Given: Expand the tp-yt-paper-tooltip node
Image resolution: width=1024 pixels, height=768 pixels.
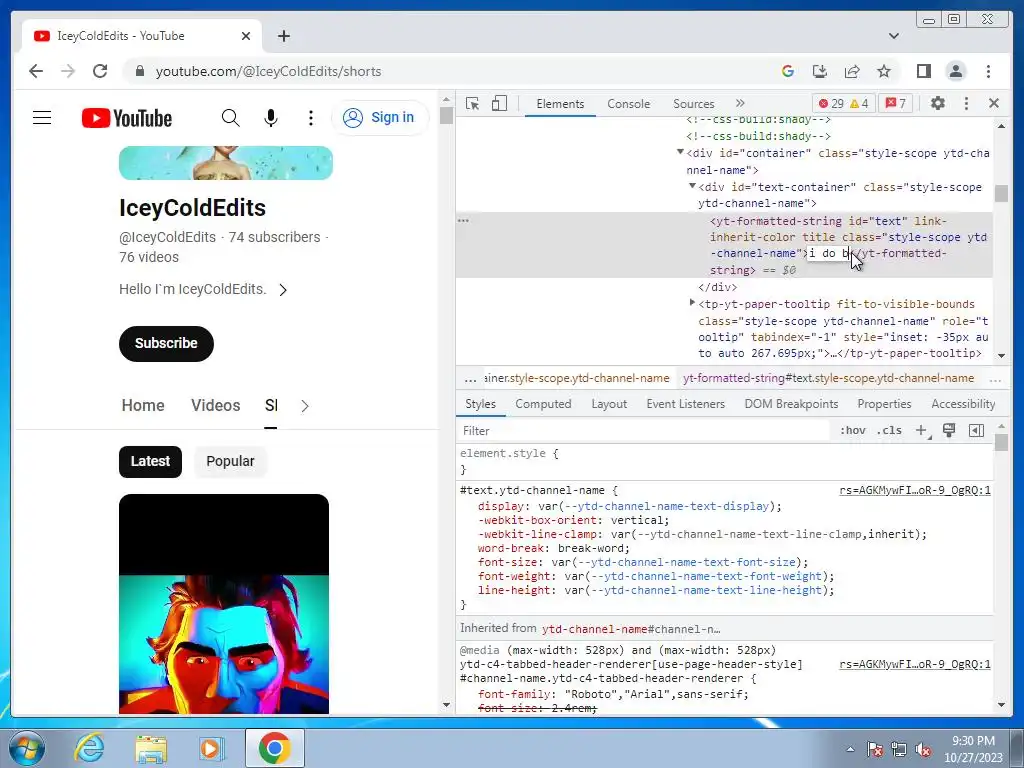Looking at the screenshot, I should click(692, 302).
